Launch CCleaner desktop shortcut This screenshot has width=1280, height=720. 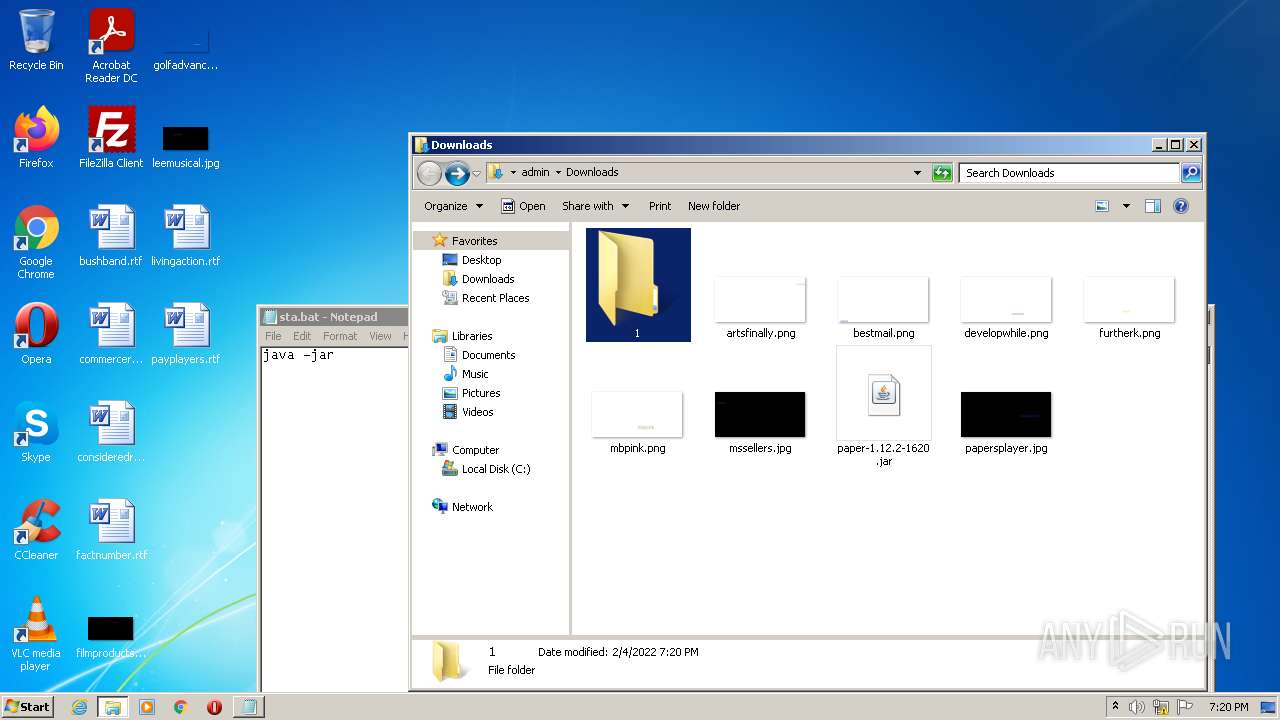tap(36, 530)
